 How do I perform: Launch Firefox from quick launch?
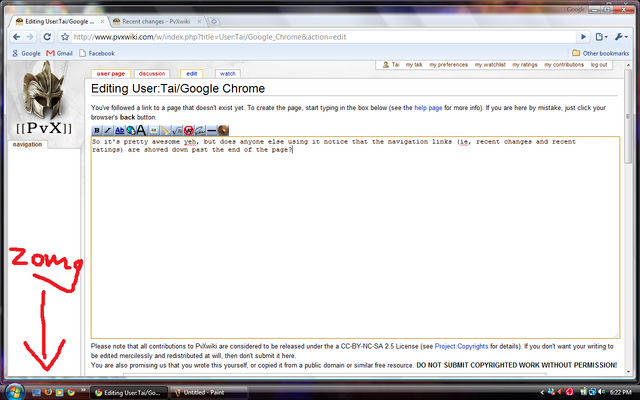click(48, 393)
